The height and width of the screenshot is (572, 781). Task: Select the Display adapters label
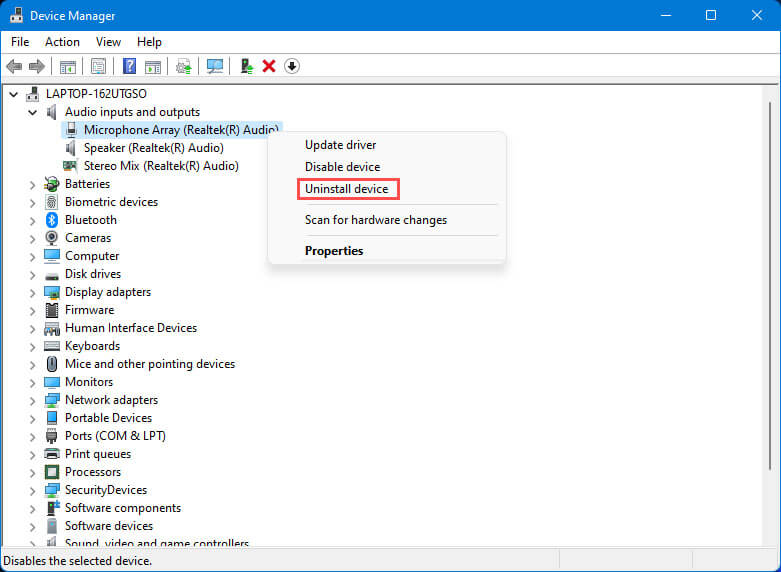click(x=108, y=292)
